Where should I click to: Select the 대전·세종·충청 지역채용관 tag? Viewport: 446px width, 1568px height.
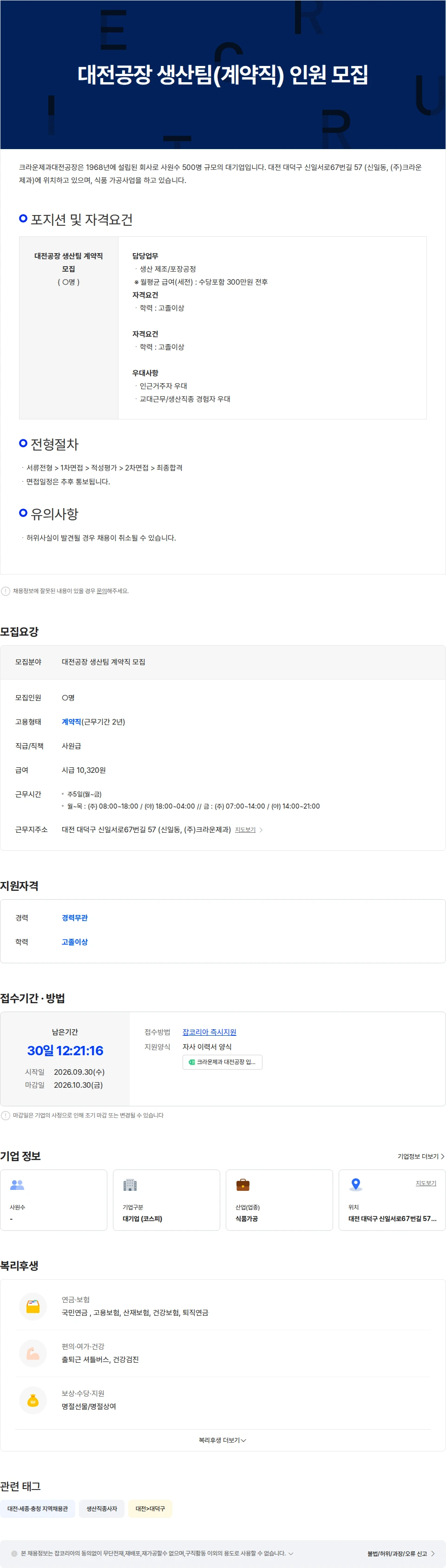pyautogui.click(x=38, y=1509)
